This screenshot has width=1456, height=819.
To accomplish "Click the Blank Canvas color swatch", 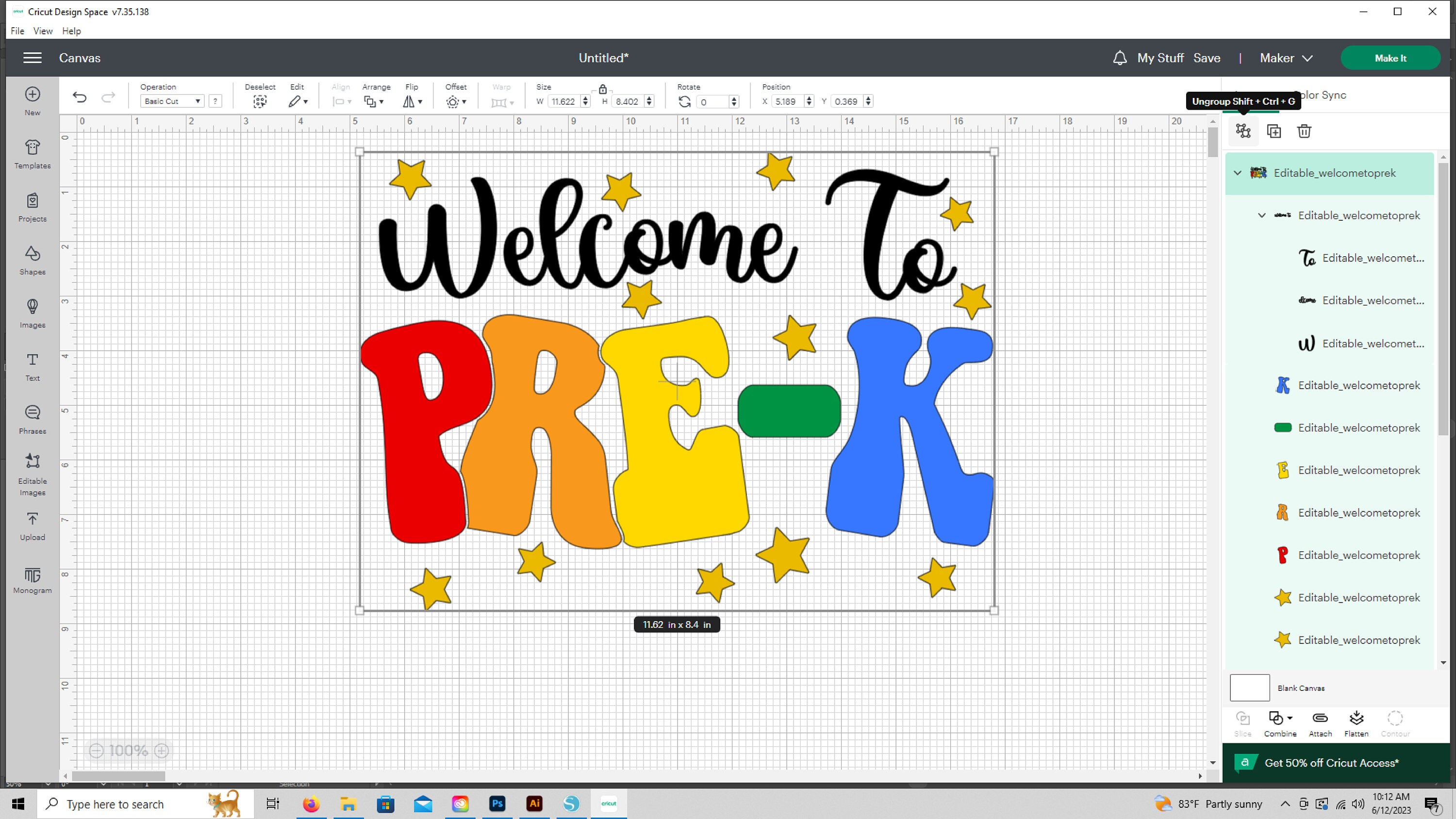I will click(1249, 688).
